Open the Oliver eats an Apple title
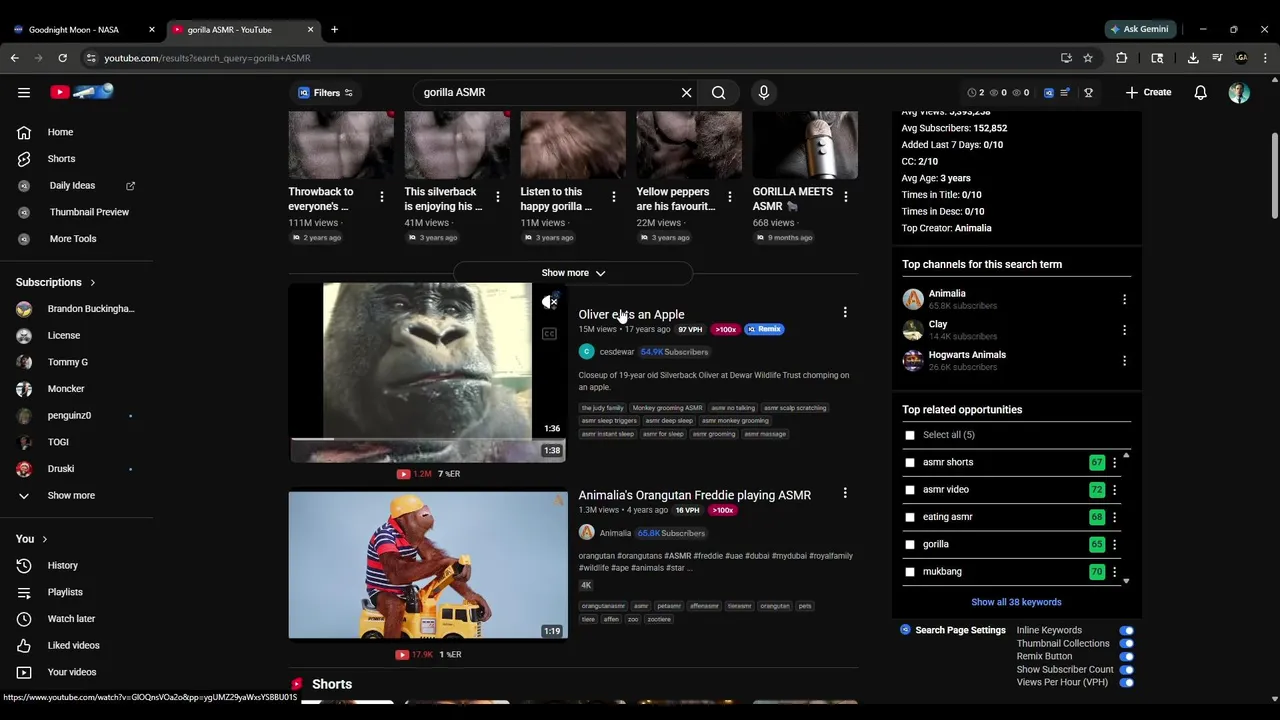 click(x=631, y=314)
